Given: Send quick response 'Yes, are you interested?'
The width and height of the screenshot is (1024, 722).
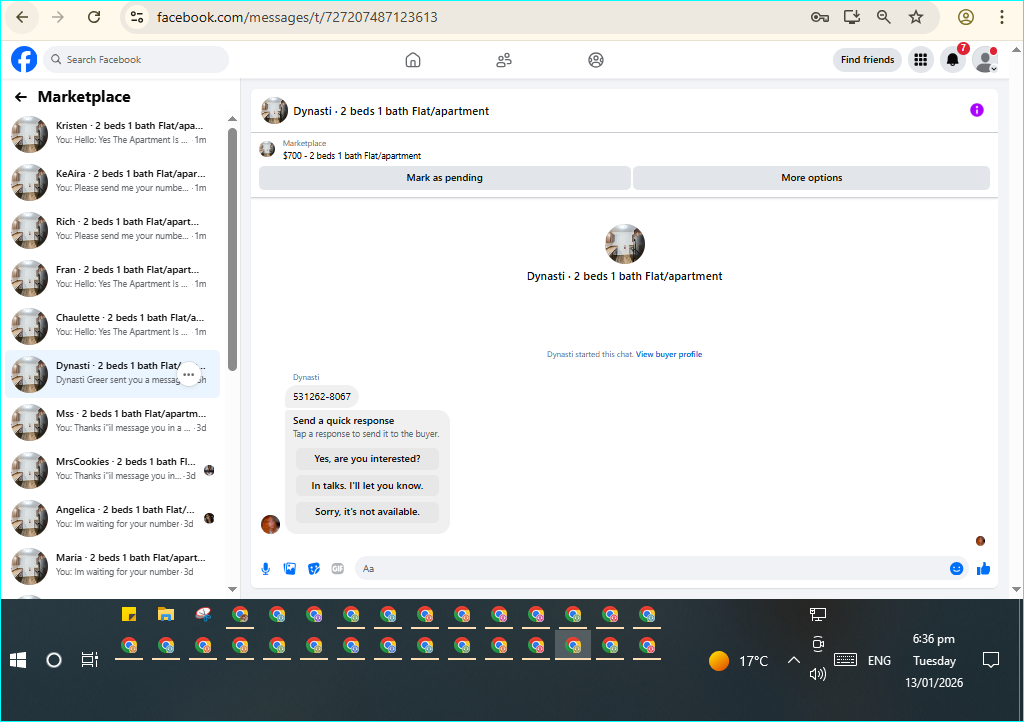Looking at the screenshot, I should 367,459.
